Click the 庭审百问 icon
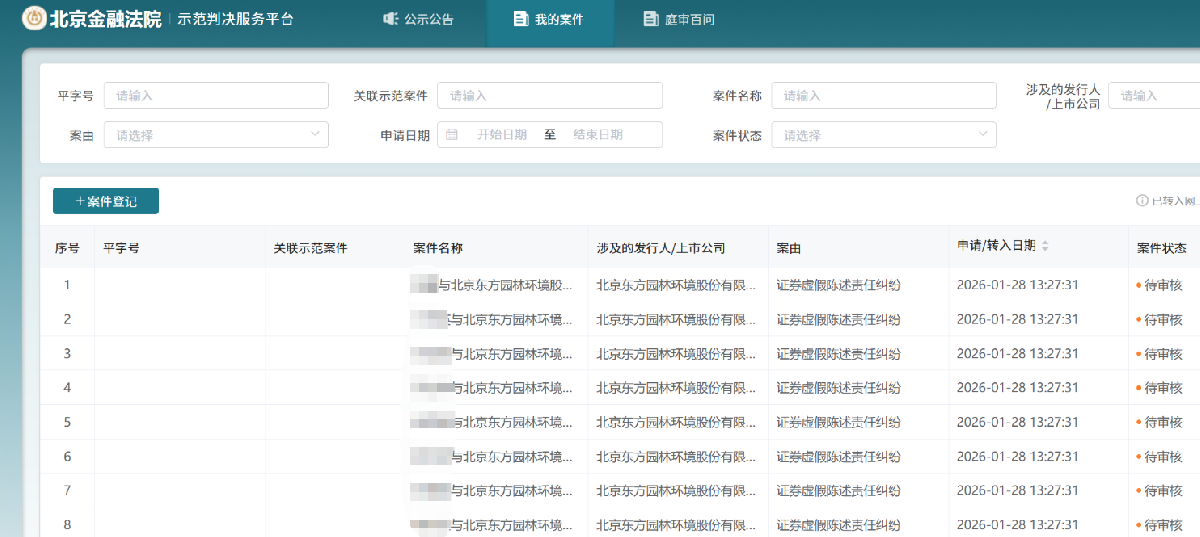This screenshot has width=1200, height=537. tap(651, 19)
